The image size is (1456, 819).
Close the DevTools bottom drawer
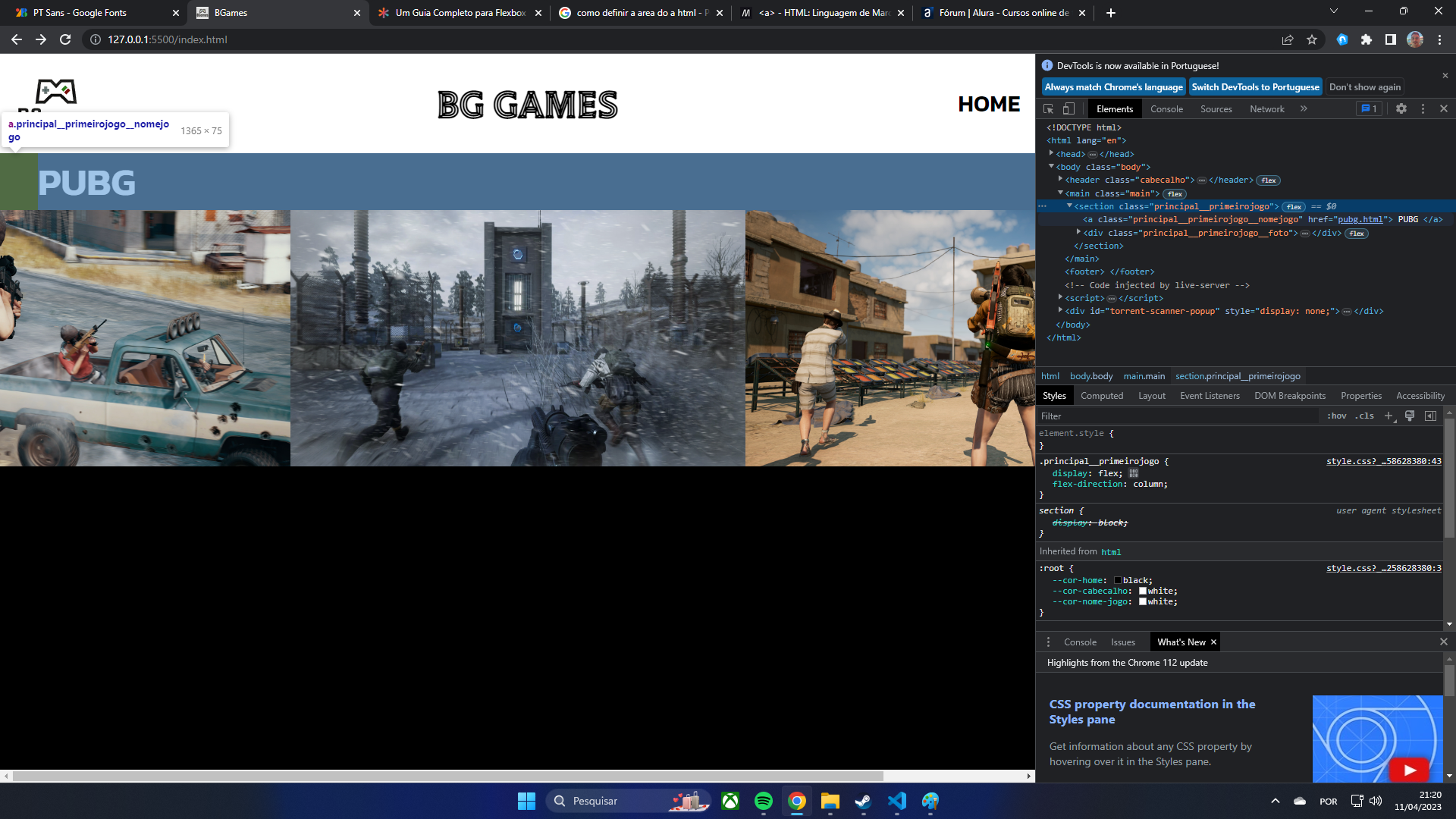[1444, 642]
